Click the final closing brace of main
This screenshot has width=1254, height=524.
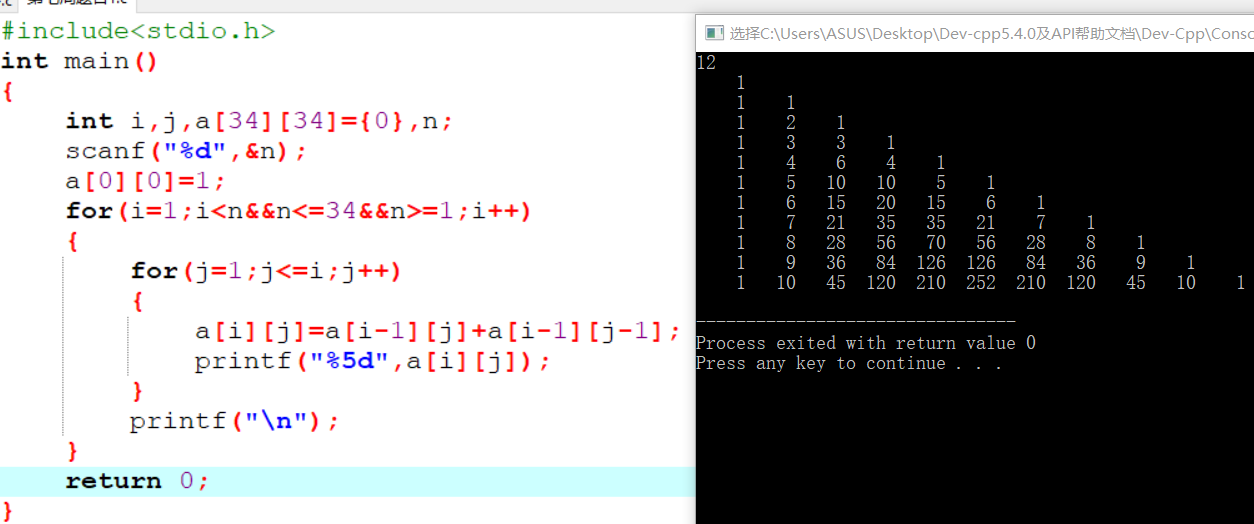[x=8, y=510]
